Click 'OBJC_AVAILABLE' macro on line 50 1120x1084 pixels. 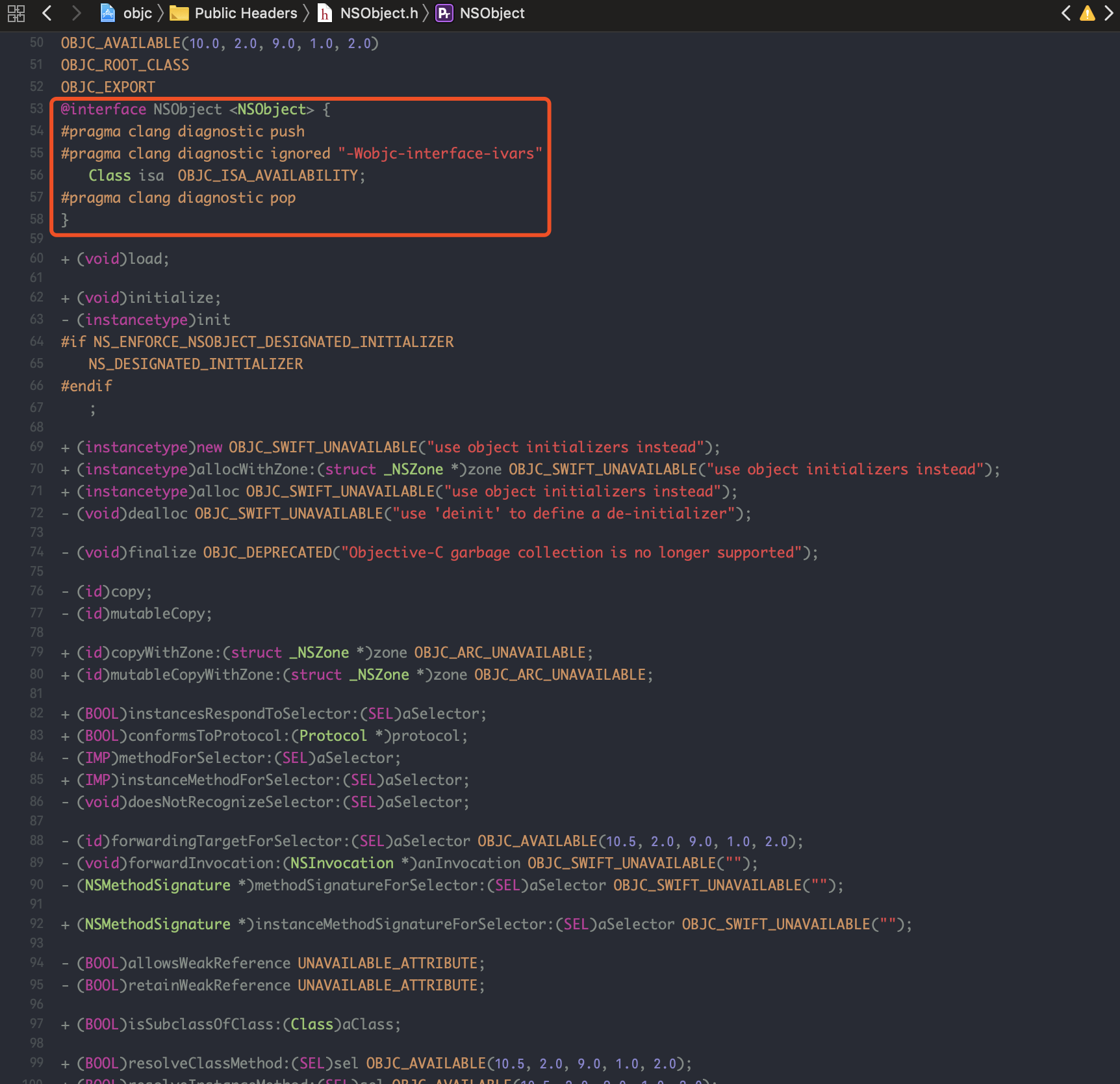(x=121, y=43)
